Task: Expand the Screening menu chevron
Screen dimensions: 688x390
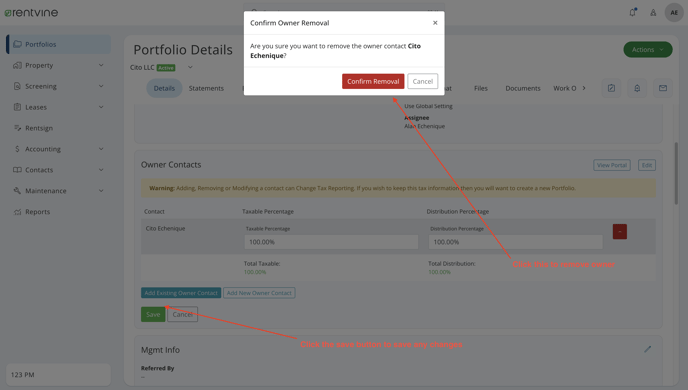Action: point(101,86)
